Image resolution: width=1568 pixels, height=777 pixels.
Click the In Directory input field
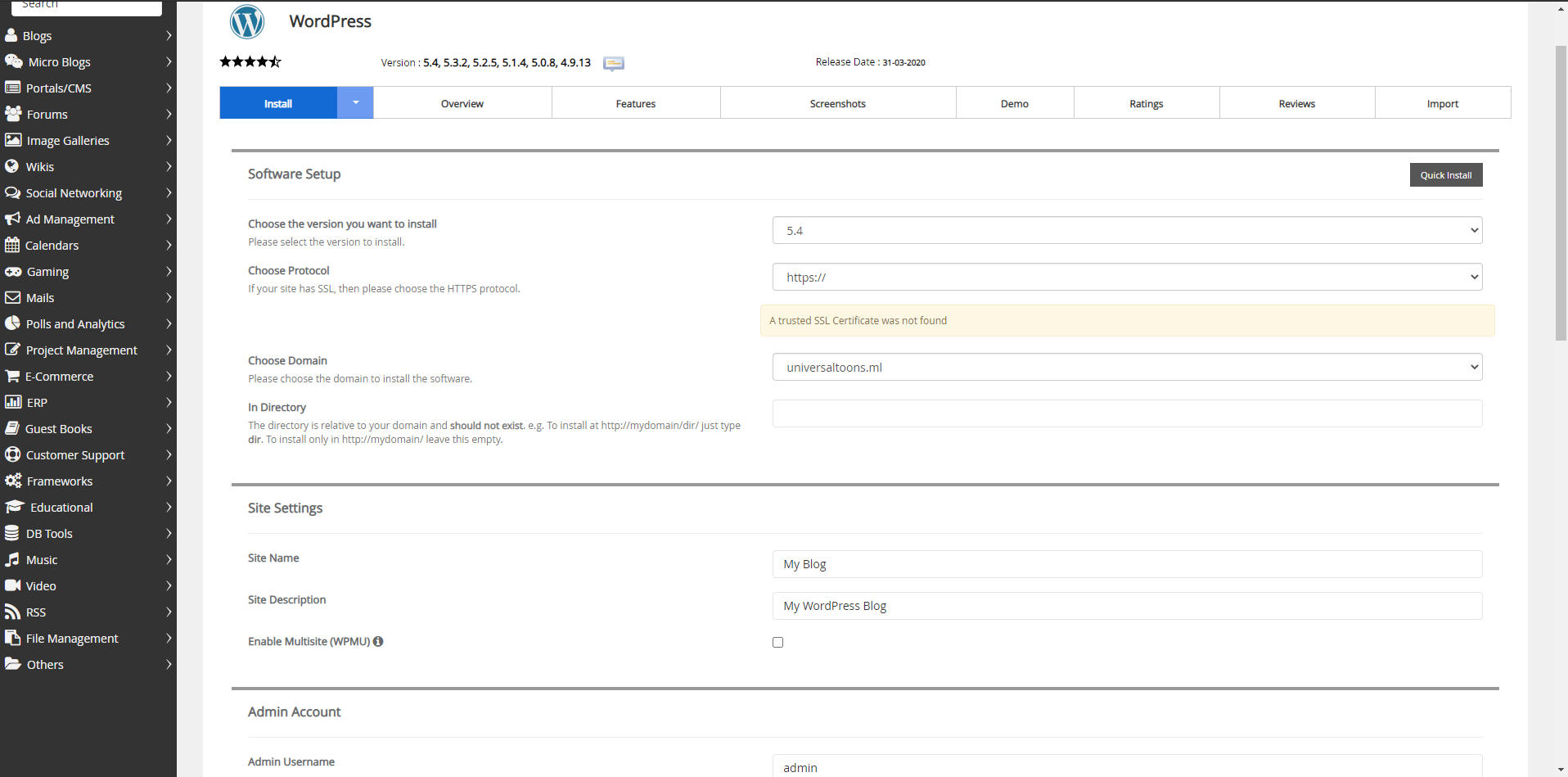[1127, 414]
